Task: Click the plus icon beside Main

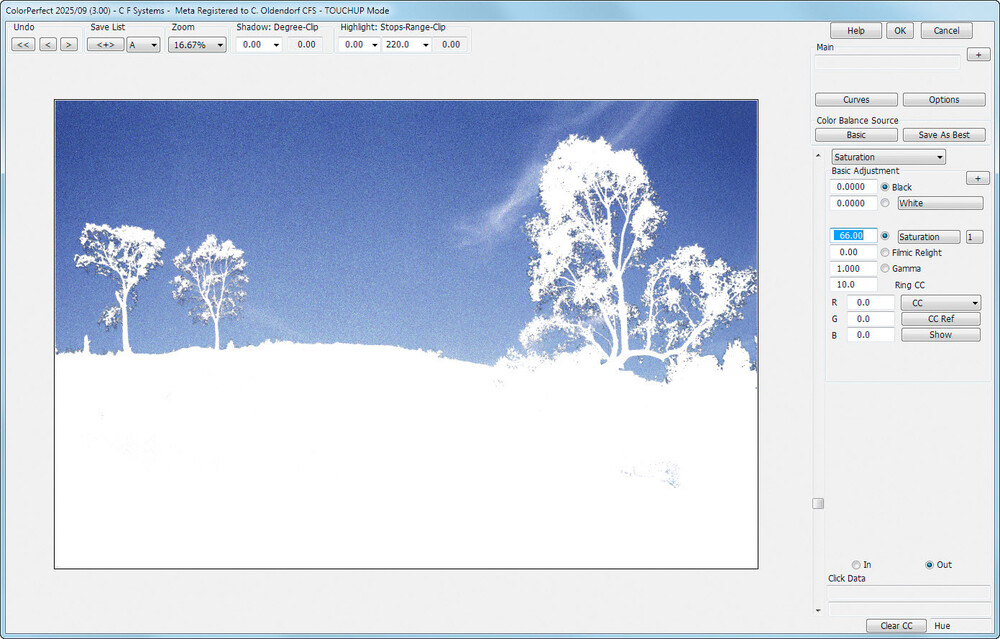Action: (x=978, y=54)
